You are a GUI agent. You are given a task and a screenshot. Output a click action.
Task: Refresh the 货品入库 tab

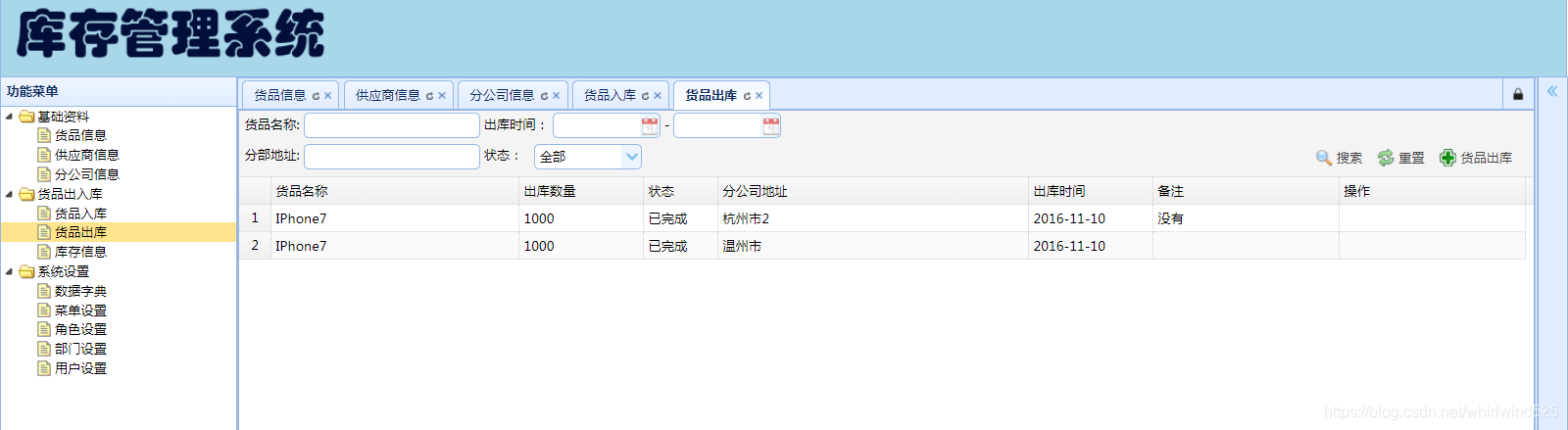click(645, 96)
